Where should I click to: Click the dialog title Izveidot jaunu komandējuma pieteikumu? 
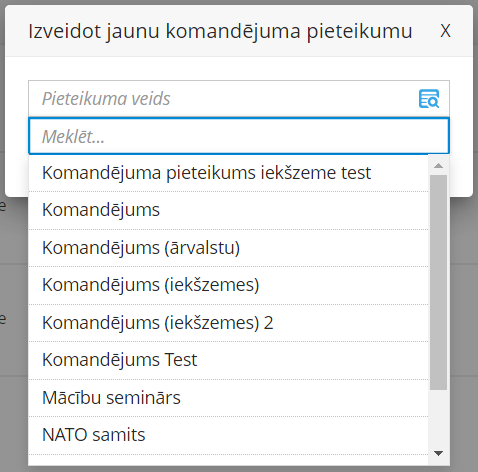click(x=220, y=32)
